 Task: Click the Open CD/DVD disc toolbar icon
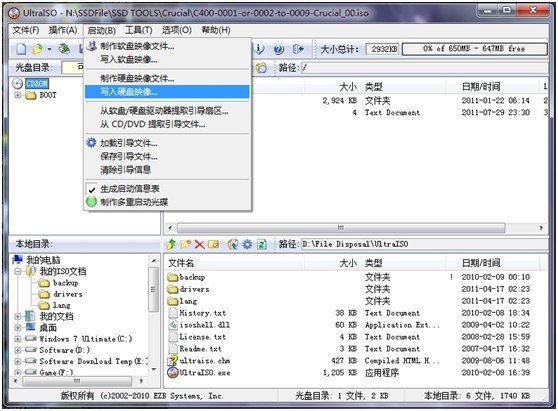point(64,48)
